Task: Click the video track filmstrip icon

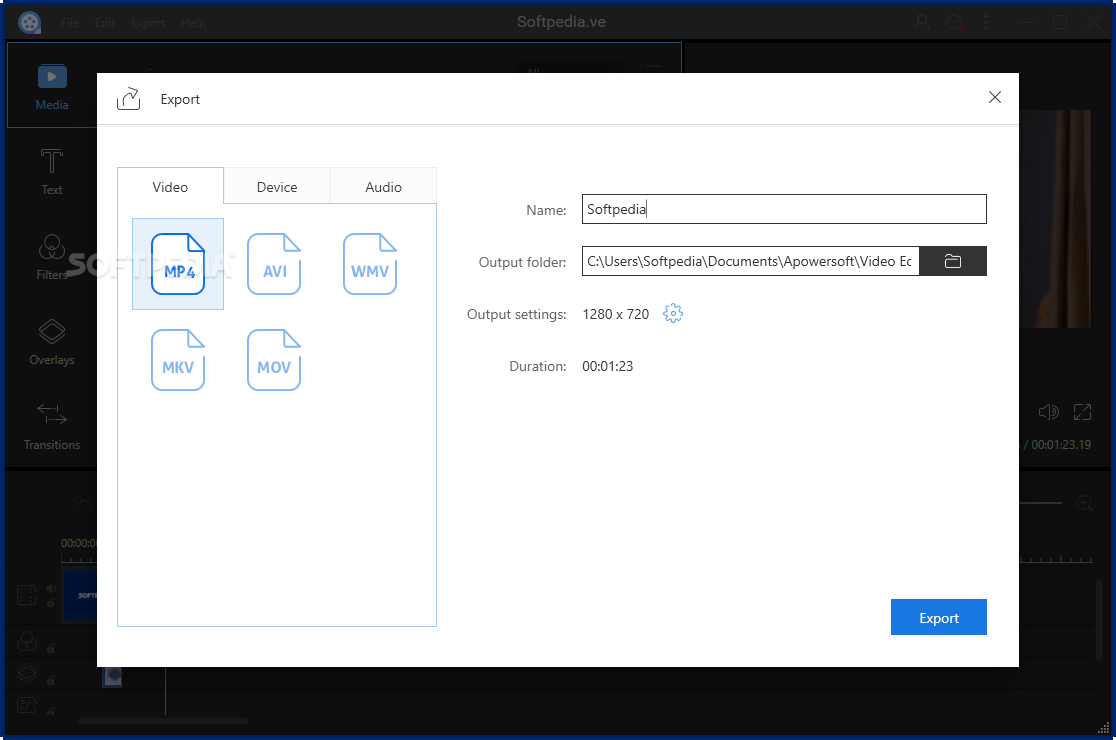Action: coord(26,595)
